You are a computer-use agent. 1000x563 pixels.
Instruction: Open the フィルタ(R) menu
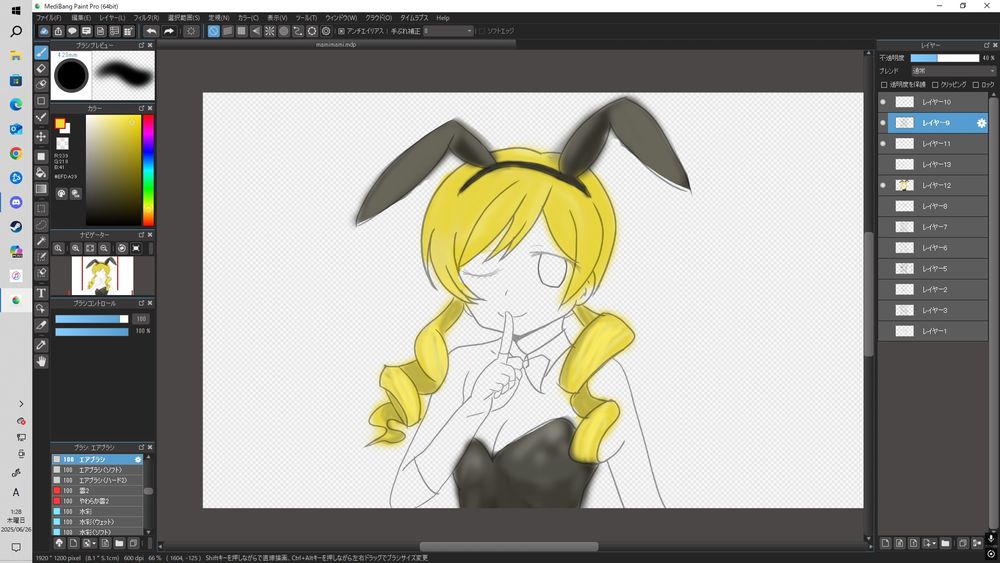[146, 18]
